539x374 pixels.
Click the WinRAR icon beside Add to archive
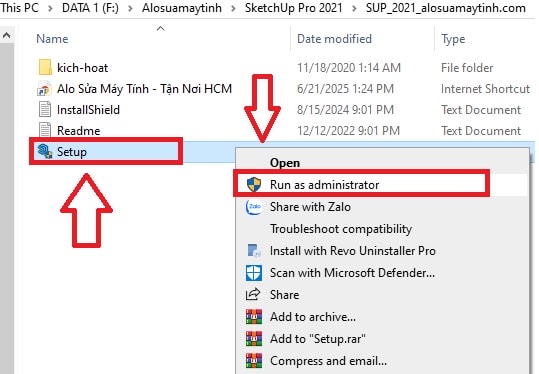[x=254, y=317]
